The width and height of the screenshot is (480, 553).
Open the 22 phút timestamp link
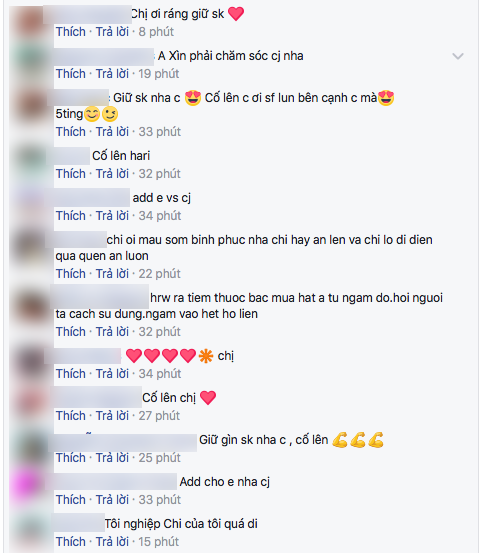(x=159, y=273)
